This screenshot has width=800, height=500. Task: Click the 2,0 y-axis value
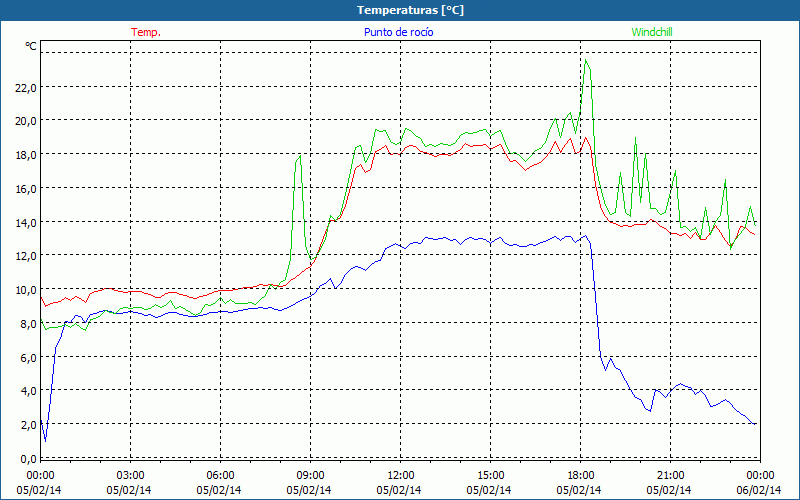tap(28, 425)
